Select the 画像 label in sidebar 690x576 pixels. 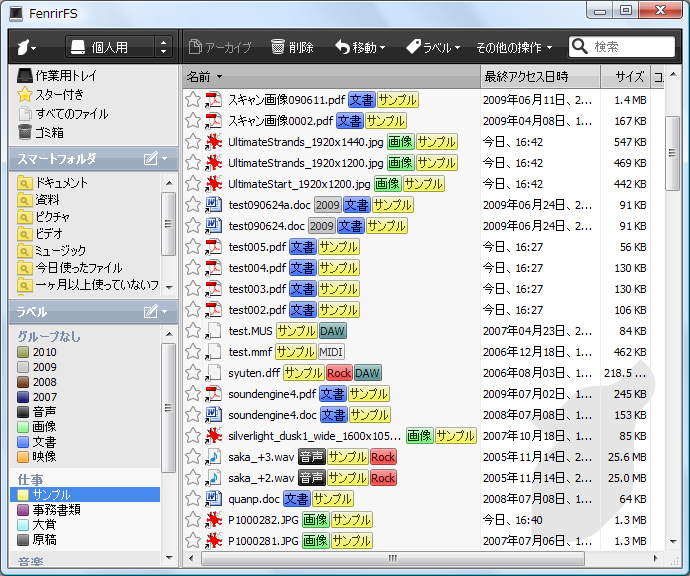pyautogui.click(x=37, y=427)
